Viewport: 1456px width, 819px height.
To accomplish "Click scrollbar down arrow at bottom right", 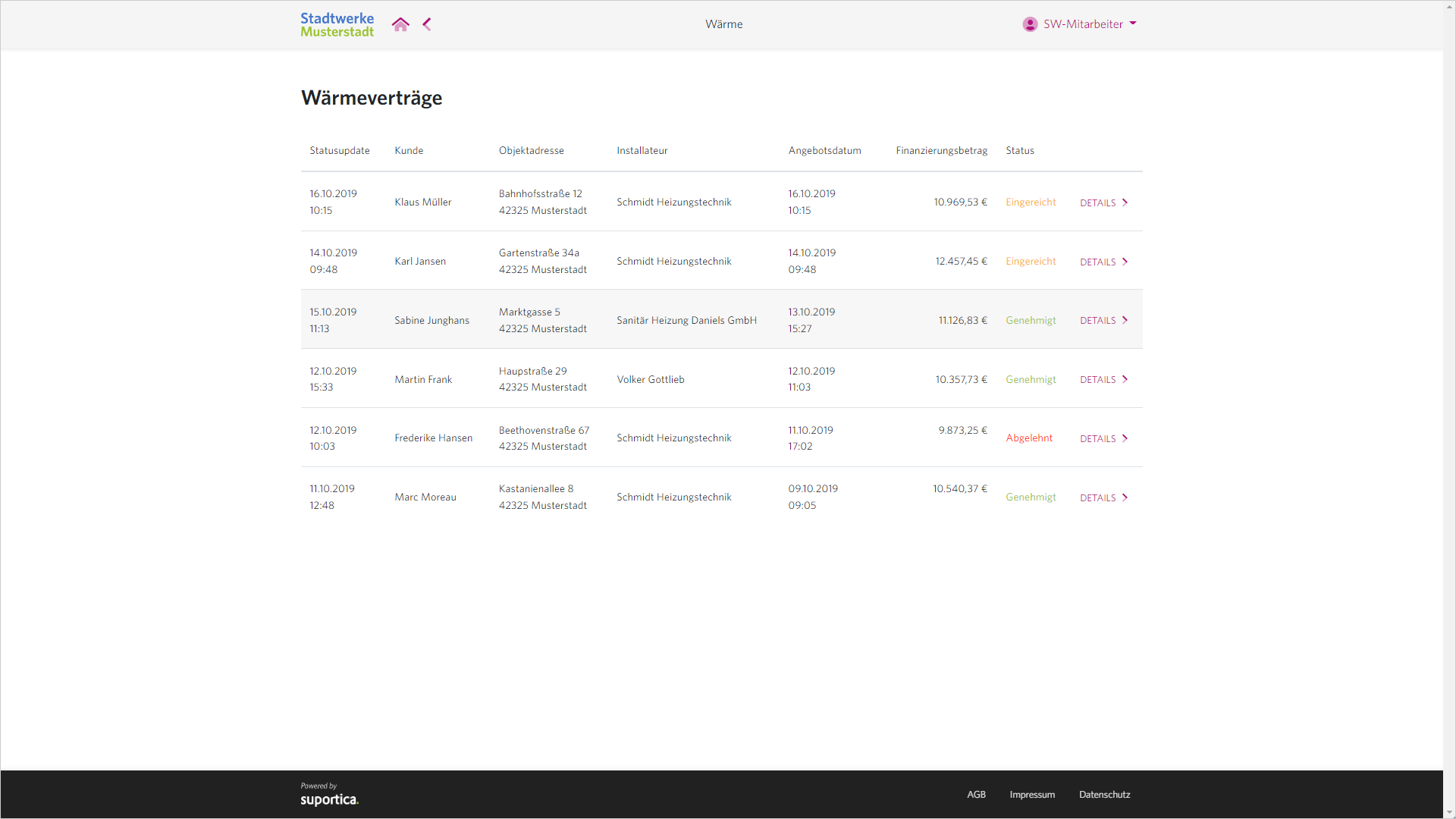I will coord(1449,812).
